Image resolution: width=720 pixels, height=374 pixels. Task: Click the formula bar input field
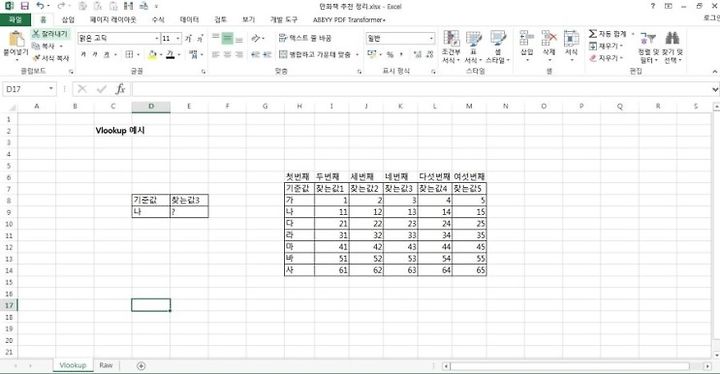coord(420,89)
